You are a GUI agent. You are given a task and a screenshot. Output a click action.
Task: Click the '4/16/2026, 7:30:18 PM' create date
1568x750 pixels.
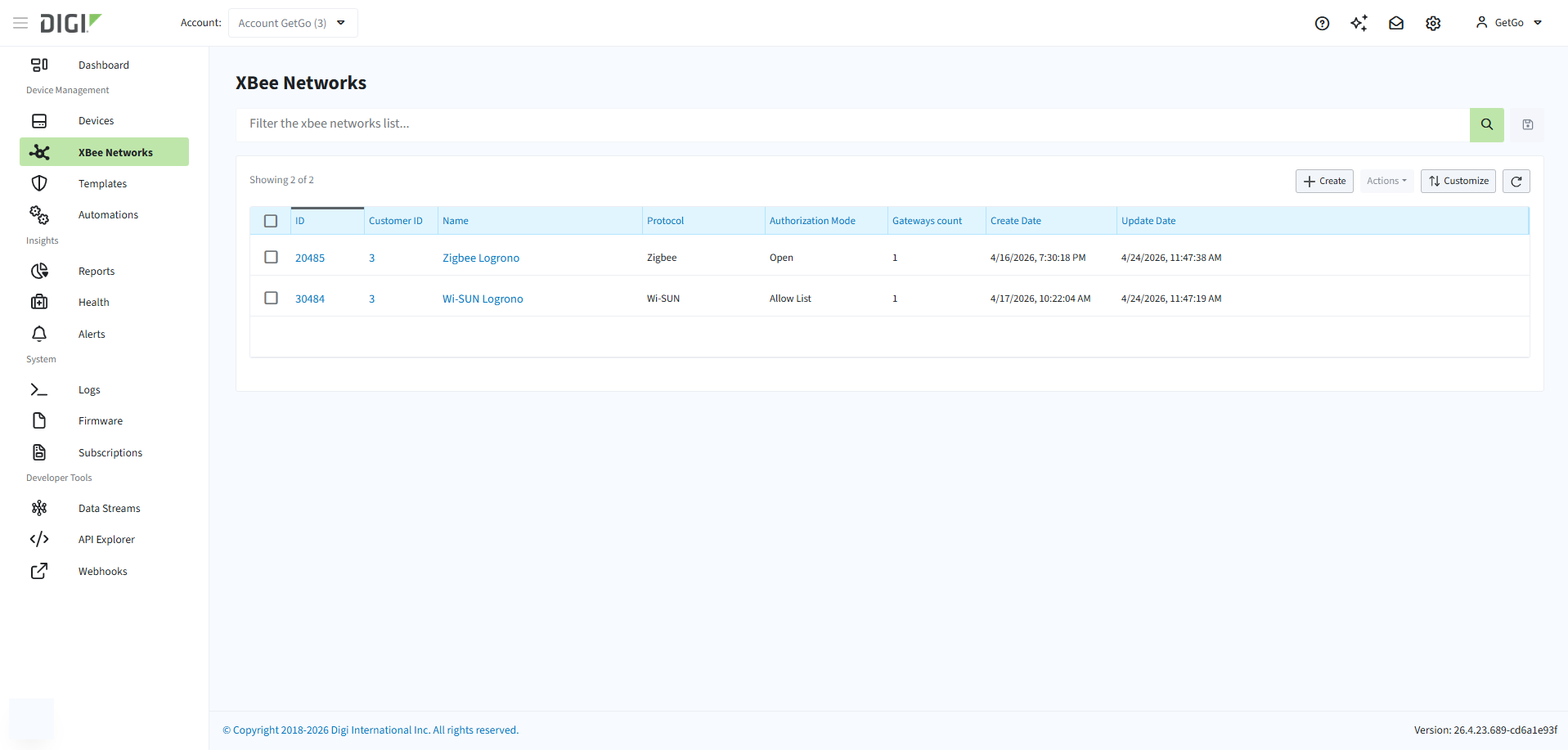click(x=1038, y=258)
